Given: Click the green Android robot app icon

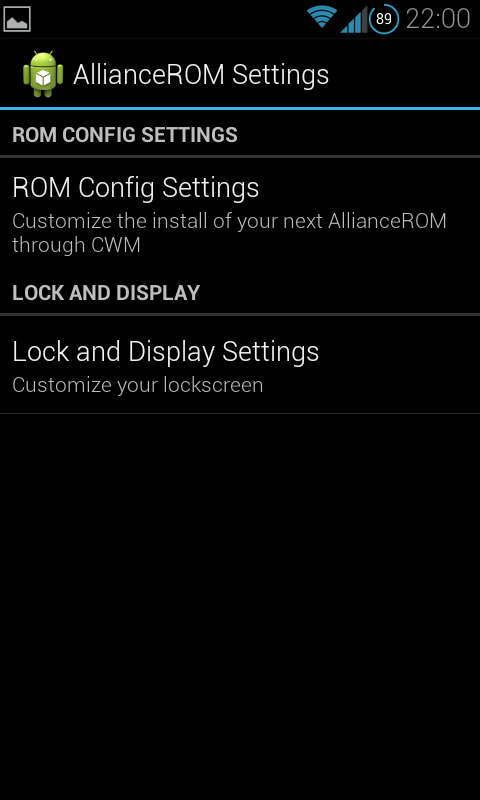Looking at the screenshot, I should 43,74.
